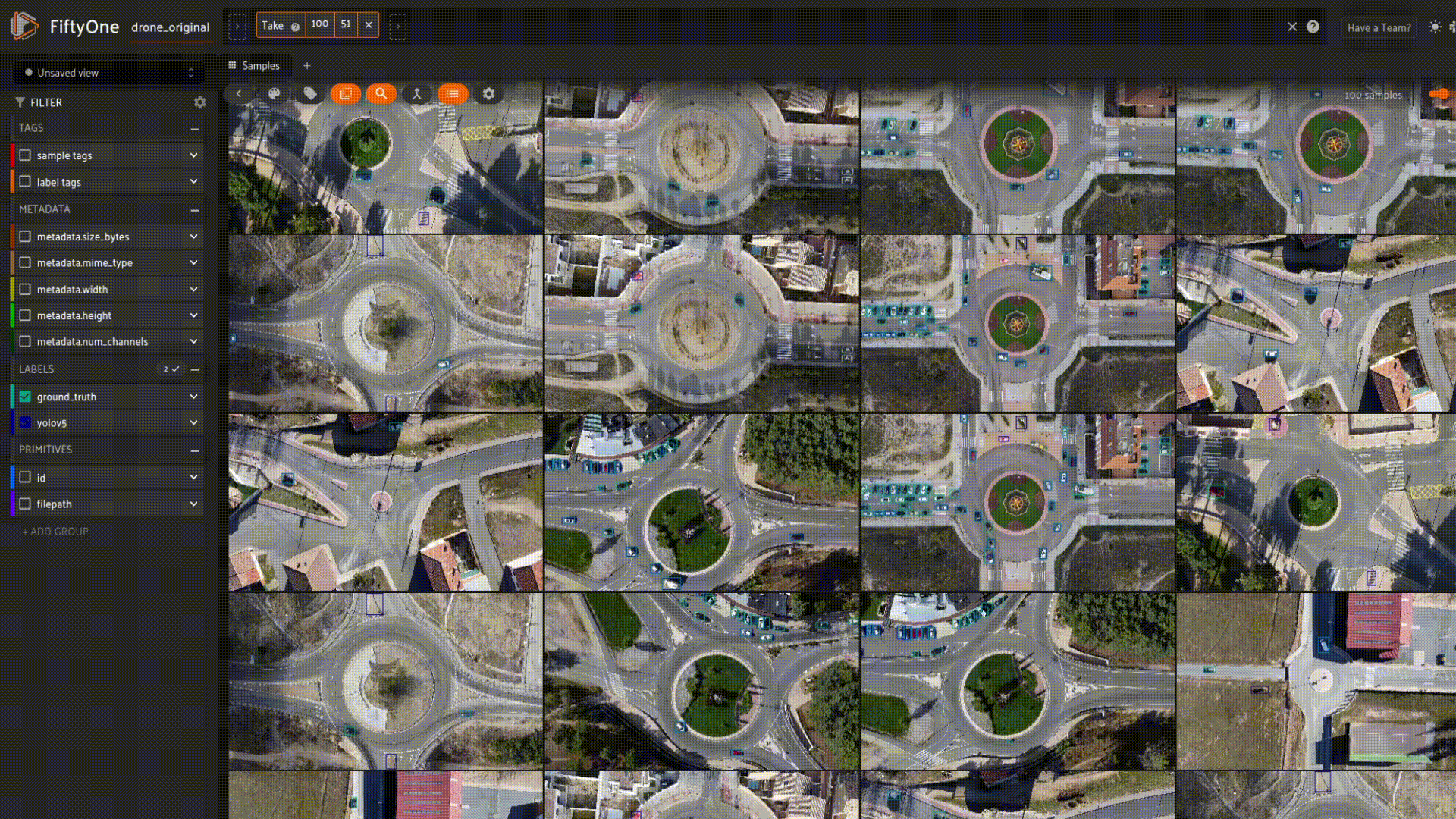1456x819 pixels.
Task: Expand the sample tags dropdown arrow
Action: pyautogui.click(x=193, y=155)
